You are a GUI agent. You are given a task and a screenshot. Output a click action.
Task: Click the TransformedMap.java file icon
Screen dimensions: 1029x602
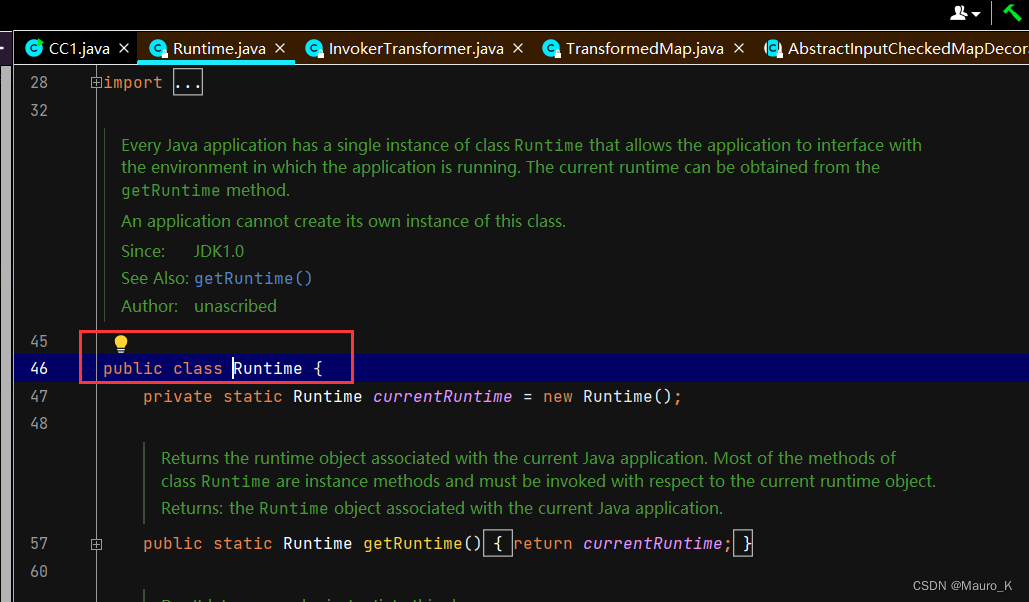551,49
